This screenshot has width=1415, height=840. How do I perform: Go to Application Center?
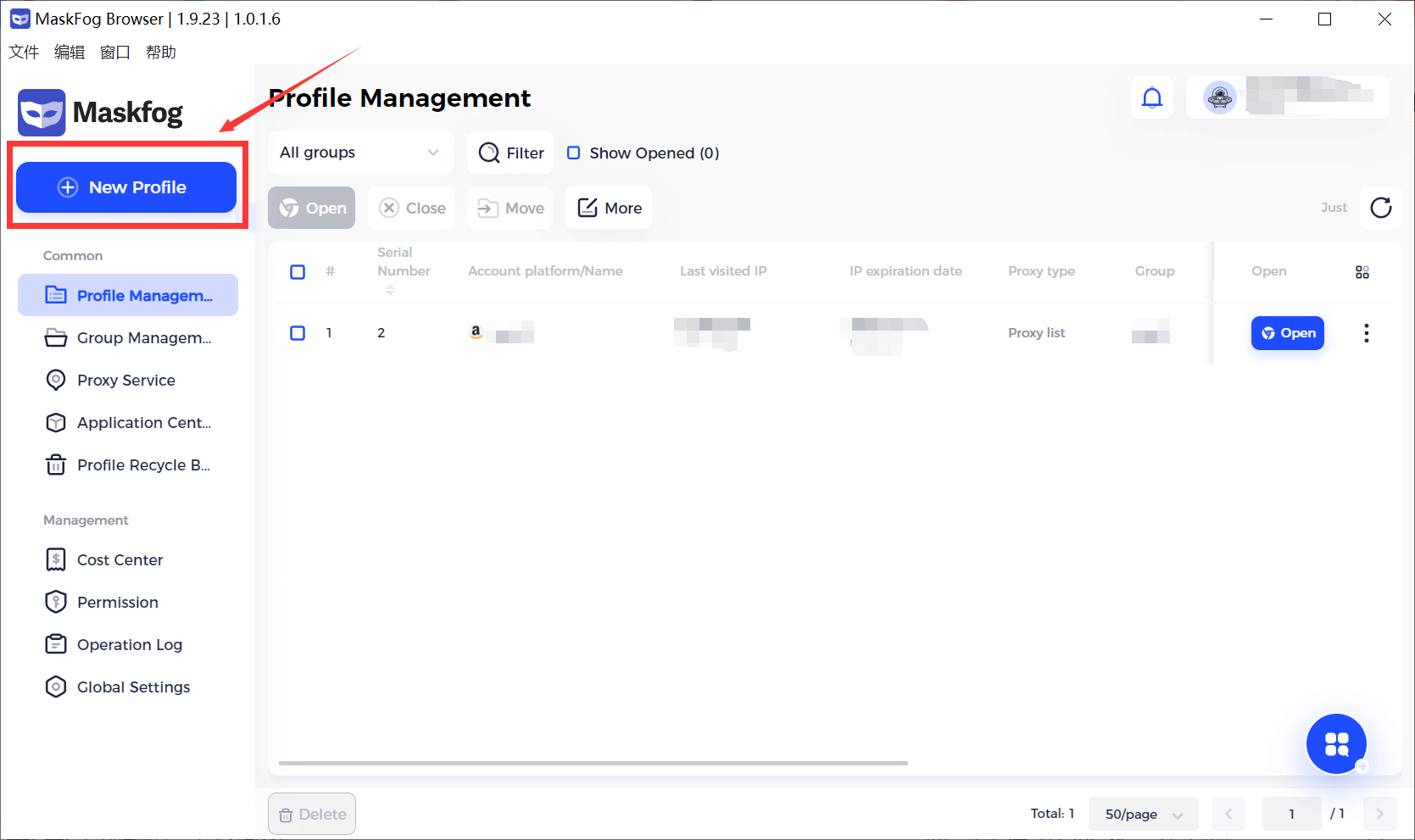(127, 422)
